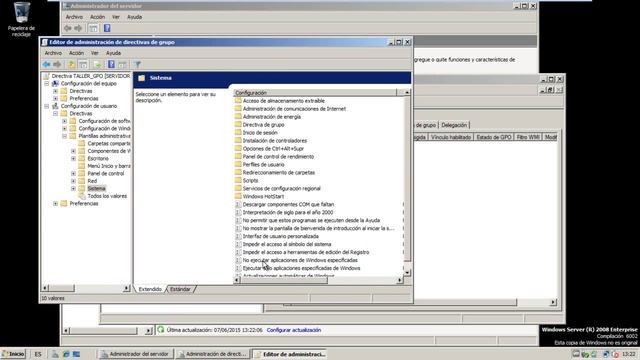The height and width of the screenshot is (360, 640).
Task: Click the system clock showing 13:22
Action: (x=629, y=354)
